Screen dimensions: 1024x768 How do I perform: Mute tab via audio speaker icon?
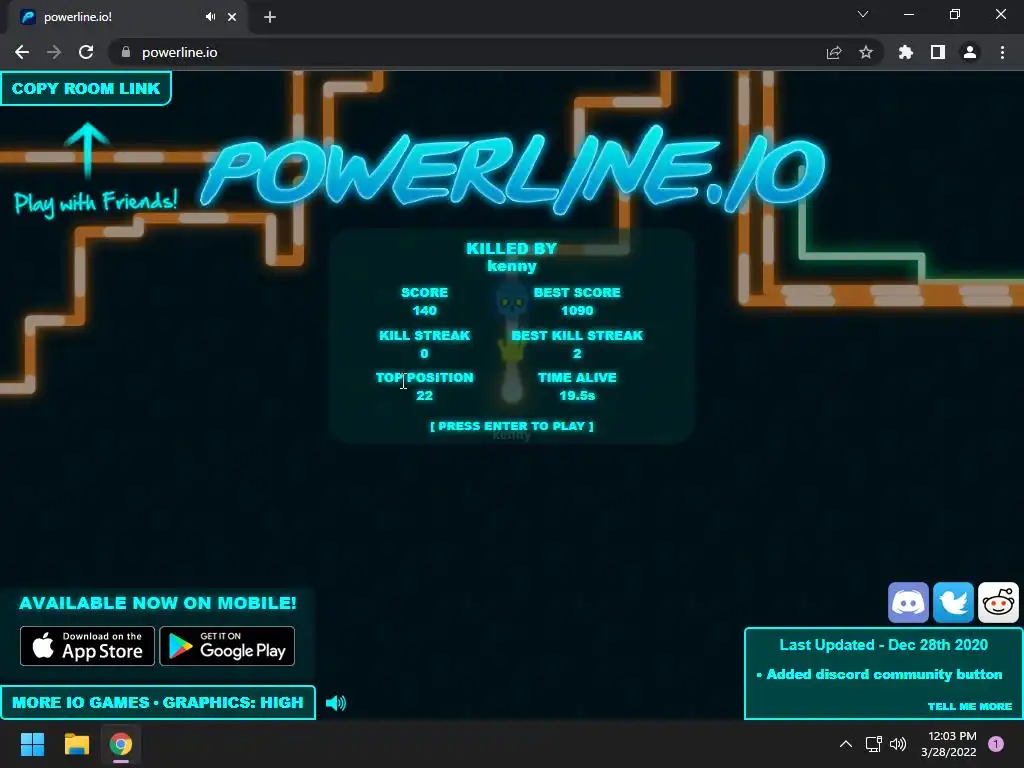(210, 17)
